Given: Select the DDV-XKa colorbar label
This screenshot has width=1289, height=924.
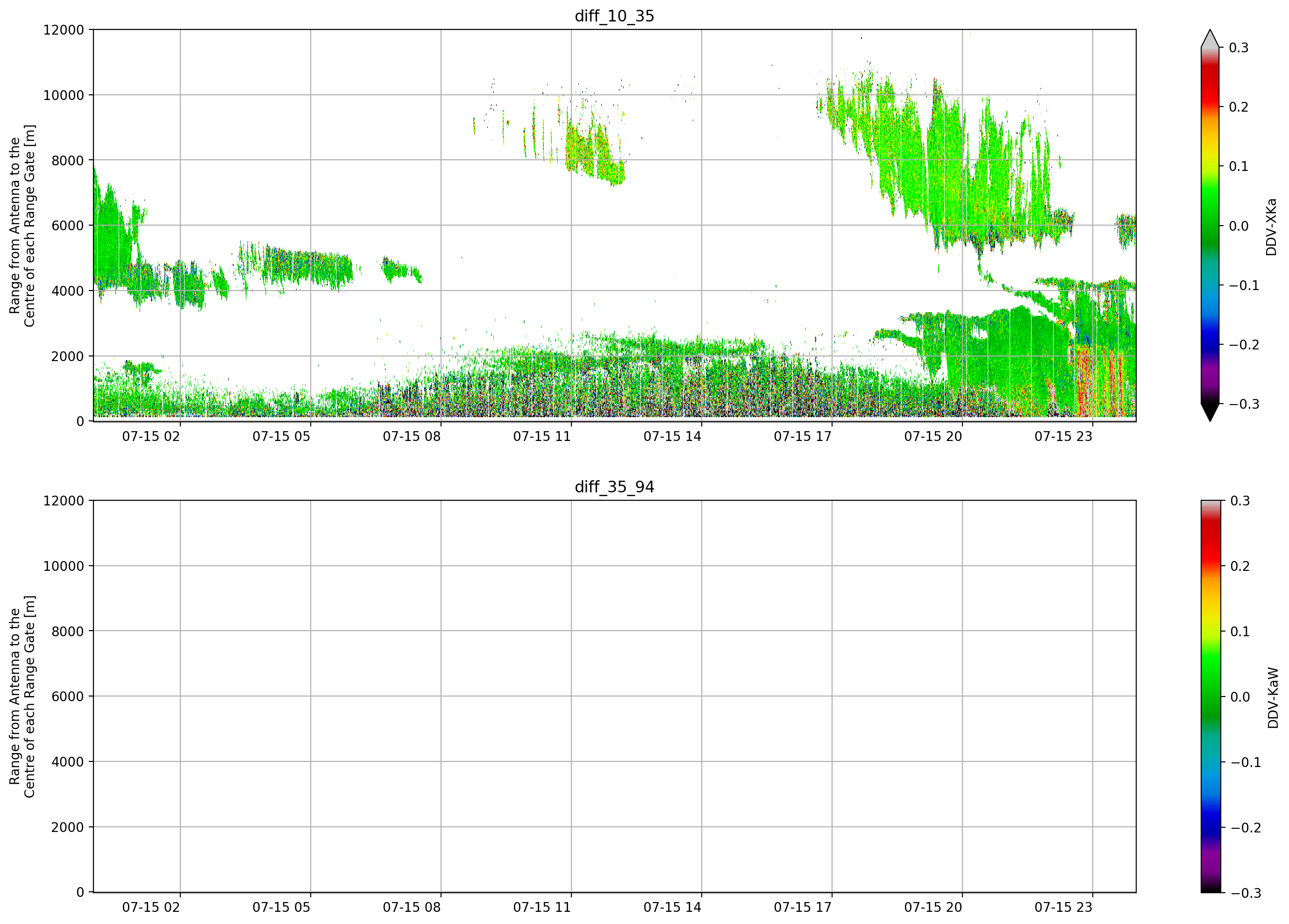Looking at the screenshot, I should click(1271, 227).
